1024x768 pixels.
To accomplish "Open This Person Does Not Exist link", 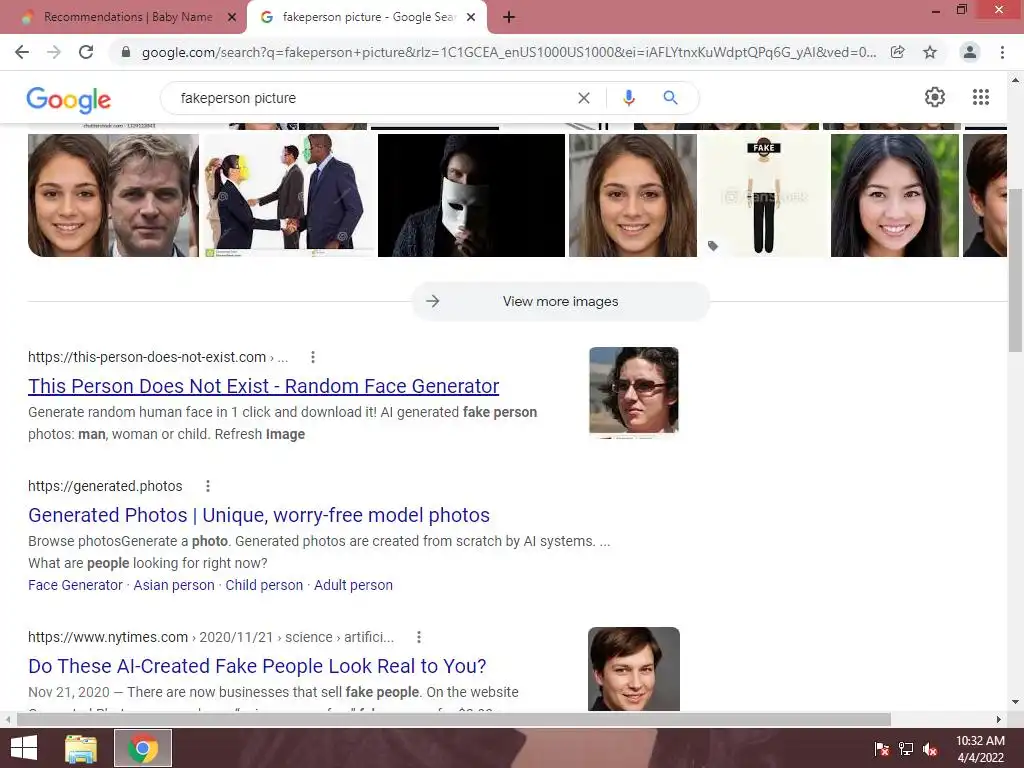I will (263, 386).
